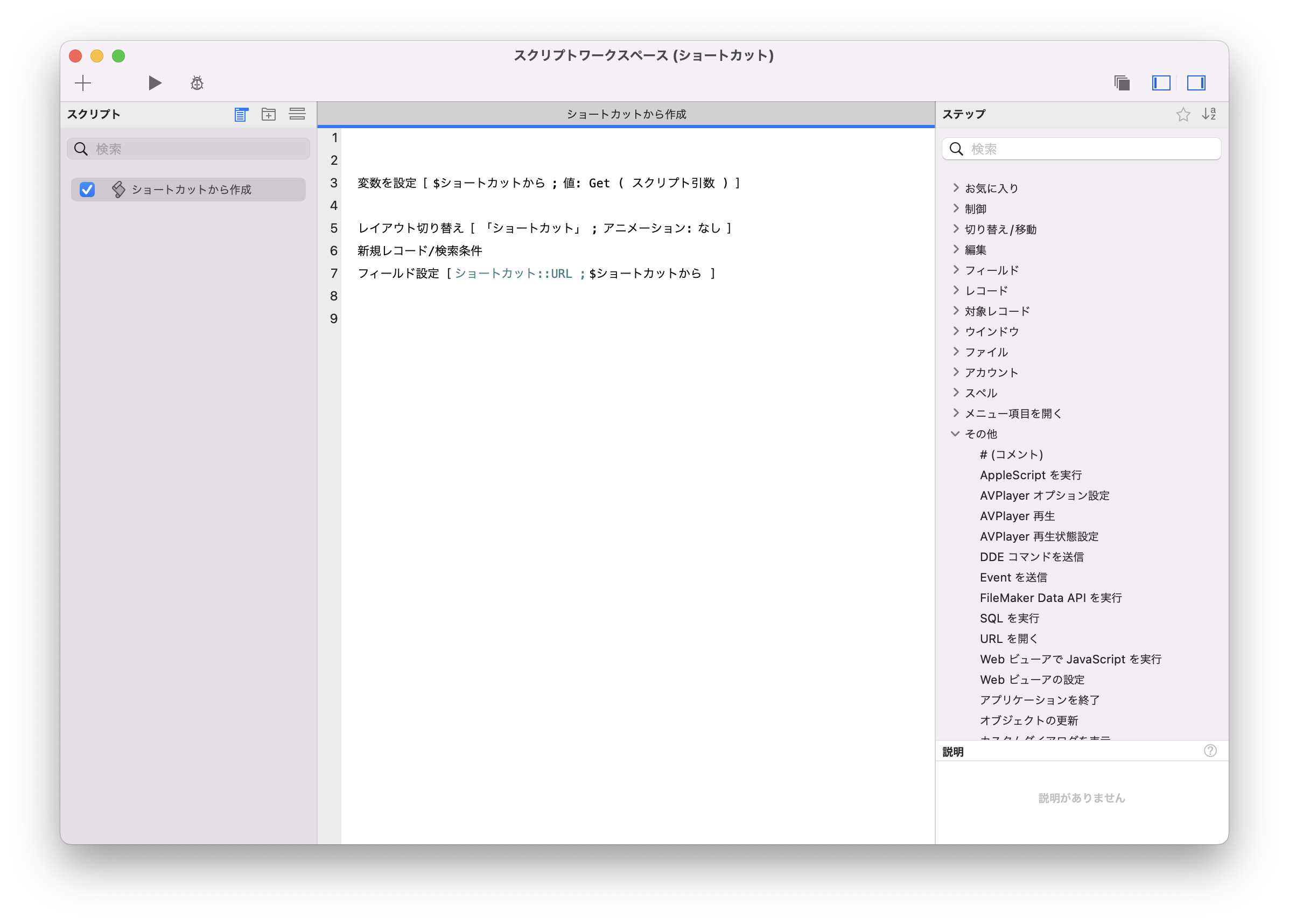Select the AppleScript を実行 step
Viewport: 1289px width, 924px height.
1031,474
